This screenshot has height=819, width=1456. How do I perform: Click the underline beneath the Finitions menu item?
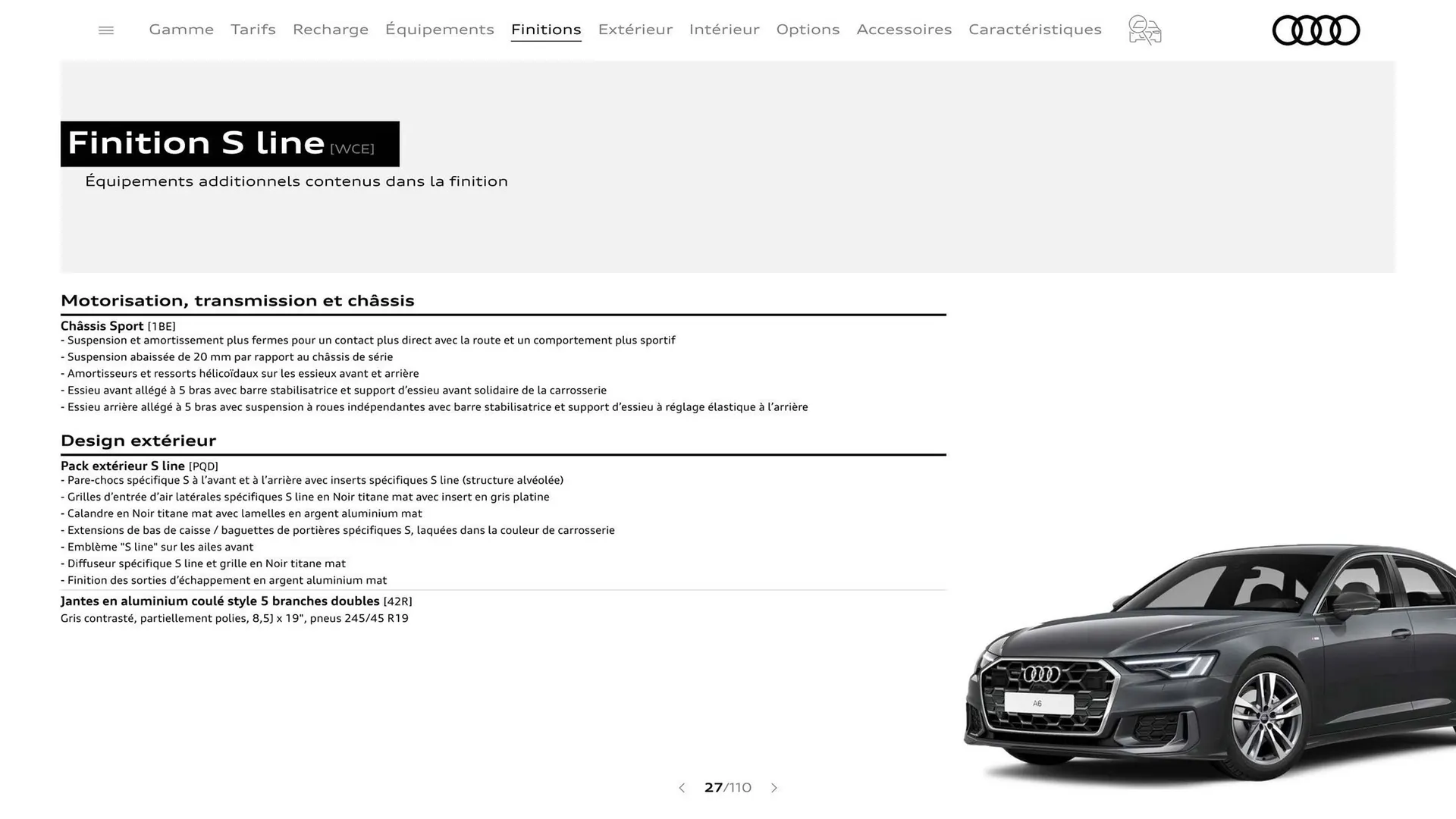(546, 42)
